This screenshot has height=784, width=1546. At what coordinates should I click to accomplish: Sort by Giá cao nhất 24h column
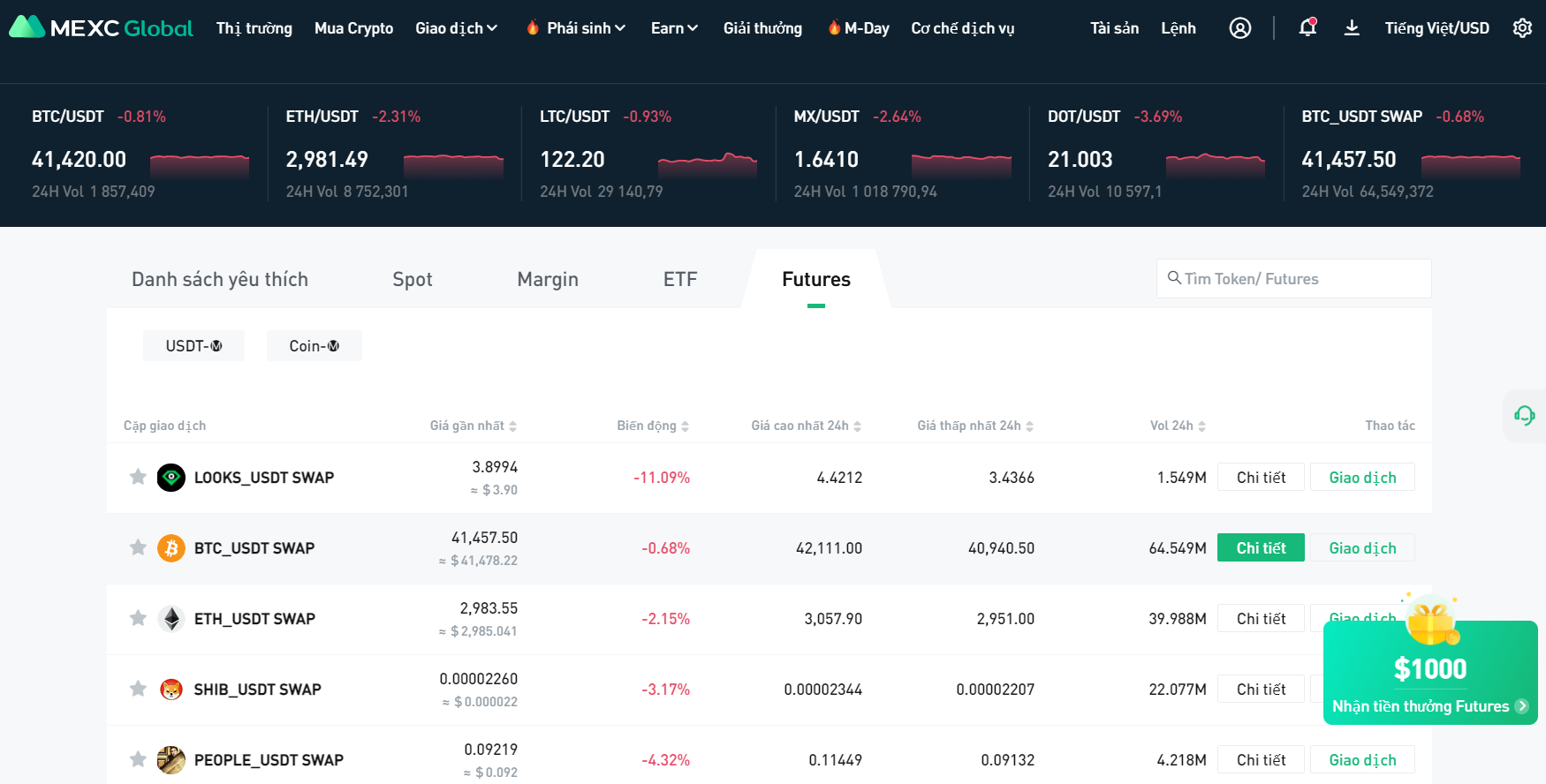point(806,426)
